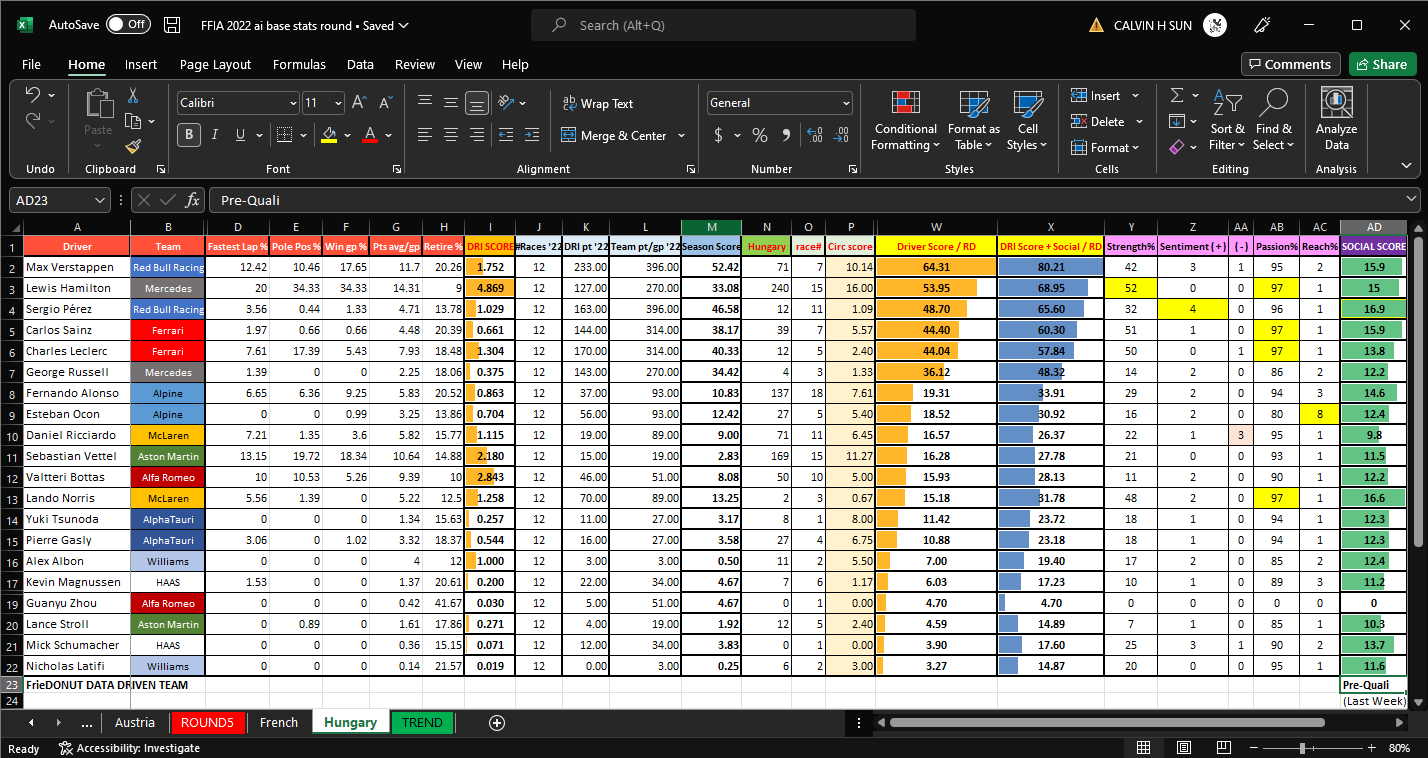This screenshot has height=758, width=1428.
Task: Switch to the Formulas ribbon tab
Action: pos(299,64)
